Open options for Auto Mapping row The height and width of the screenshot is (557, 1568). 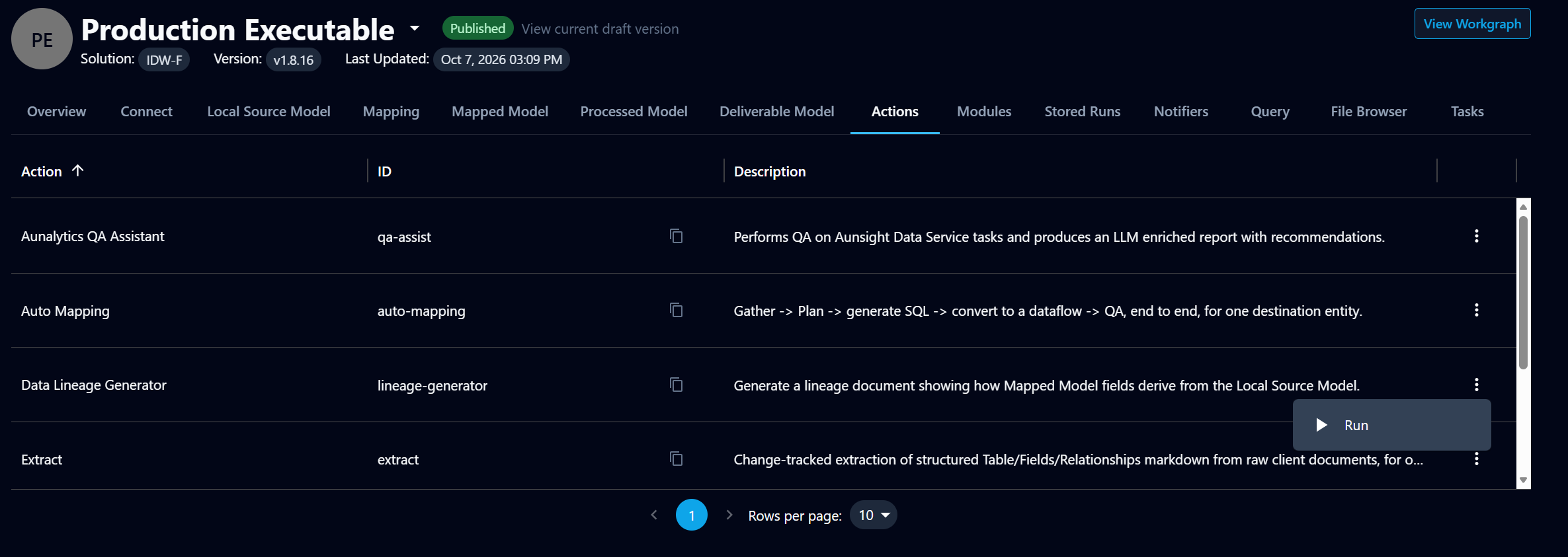click(x=1476, y=310)
